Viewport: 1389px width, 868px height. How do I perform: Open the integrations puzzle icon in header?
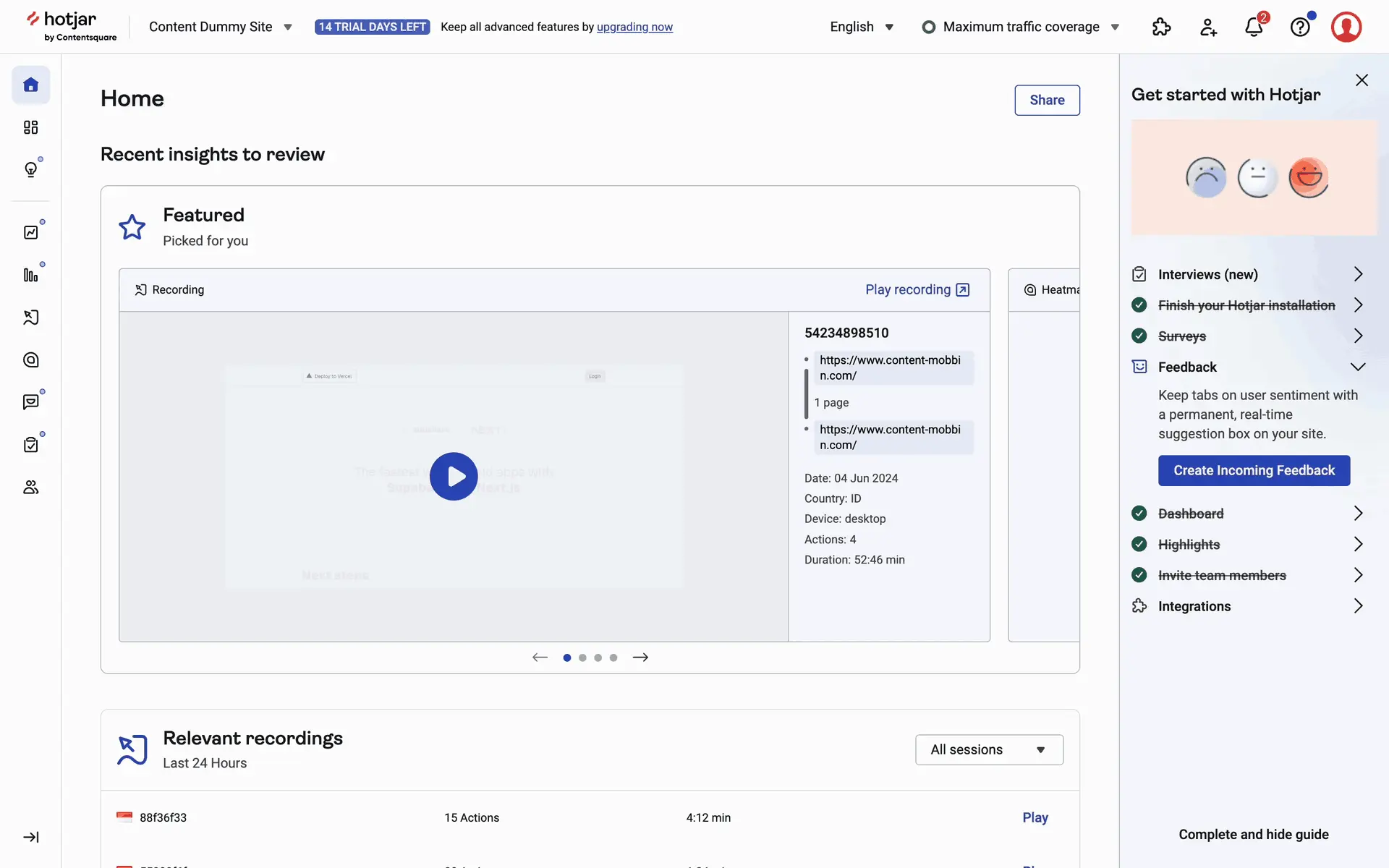point(1161,27)
